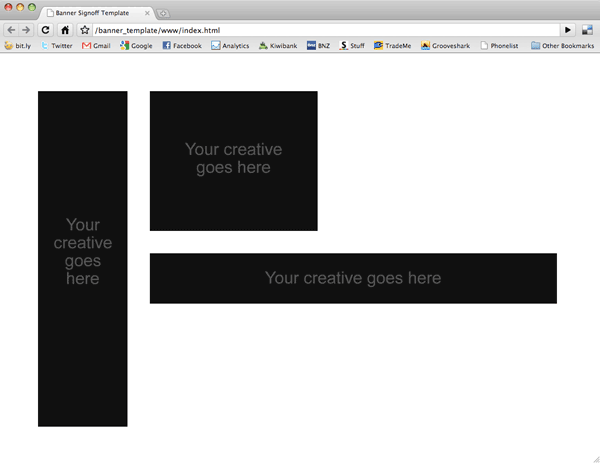
Task: Open the Gmail bookmark
Action: [x=96, y=46]
